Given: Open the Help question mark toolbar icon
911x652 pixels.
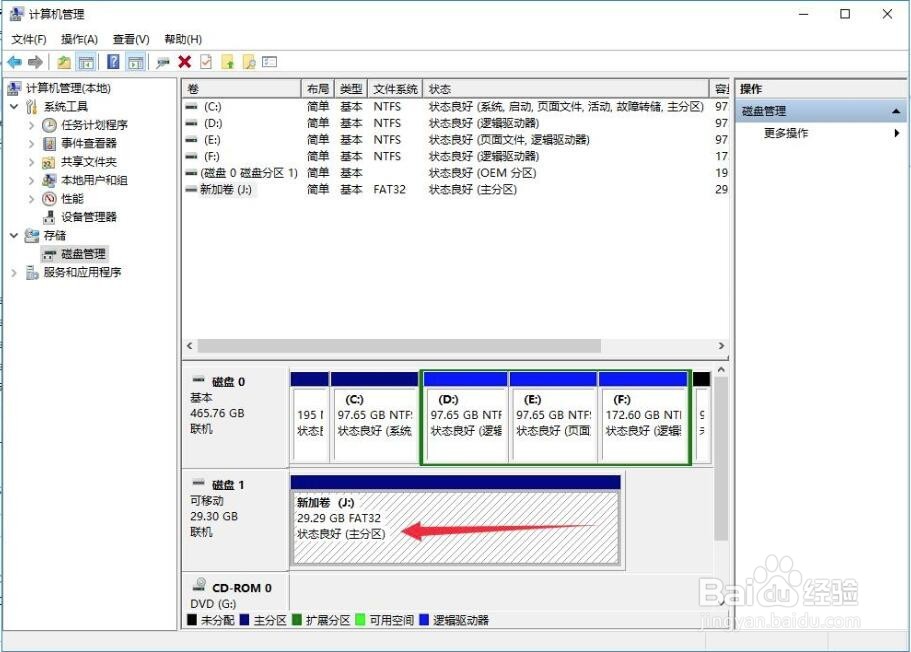Looking at the screenshot, I should (113, 62).
